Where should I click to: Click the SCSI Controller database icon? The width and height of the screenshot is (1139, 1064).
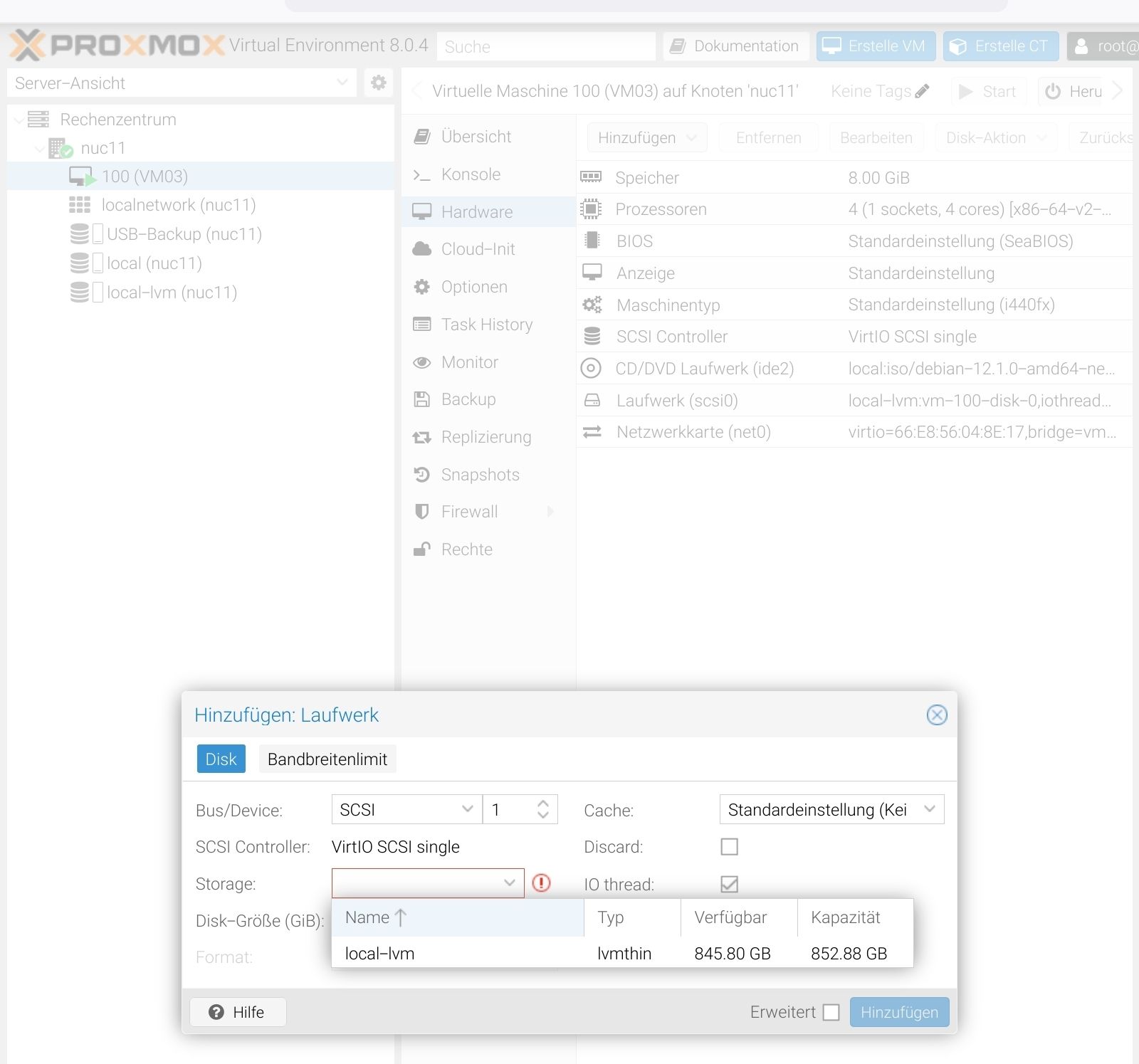coord(592,336)
